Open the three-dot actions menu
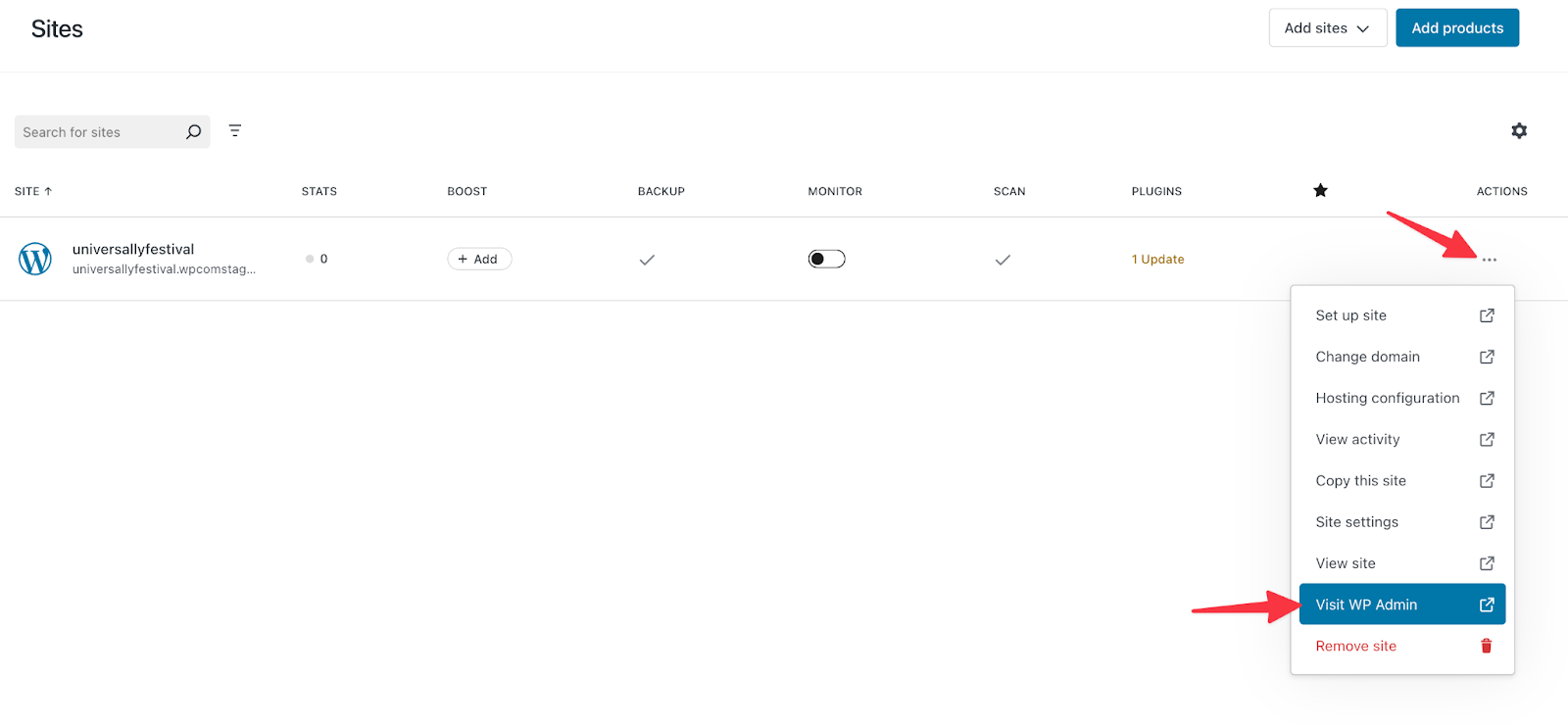1568x726 pixels. [x=1489, y=260]
